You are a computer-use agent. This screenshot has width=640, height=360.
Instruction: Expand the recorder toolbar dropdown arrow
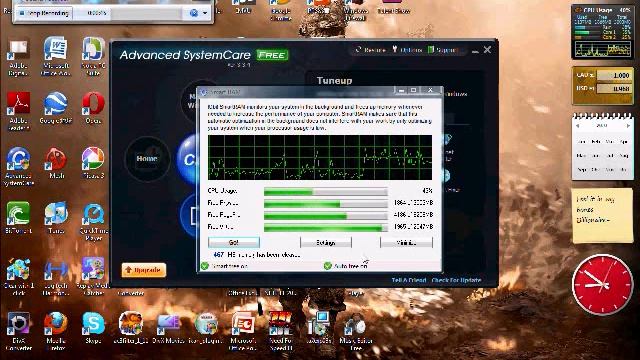click(x=205, y=13)
